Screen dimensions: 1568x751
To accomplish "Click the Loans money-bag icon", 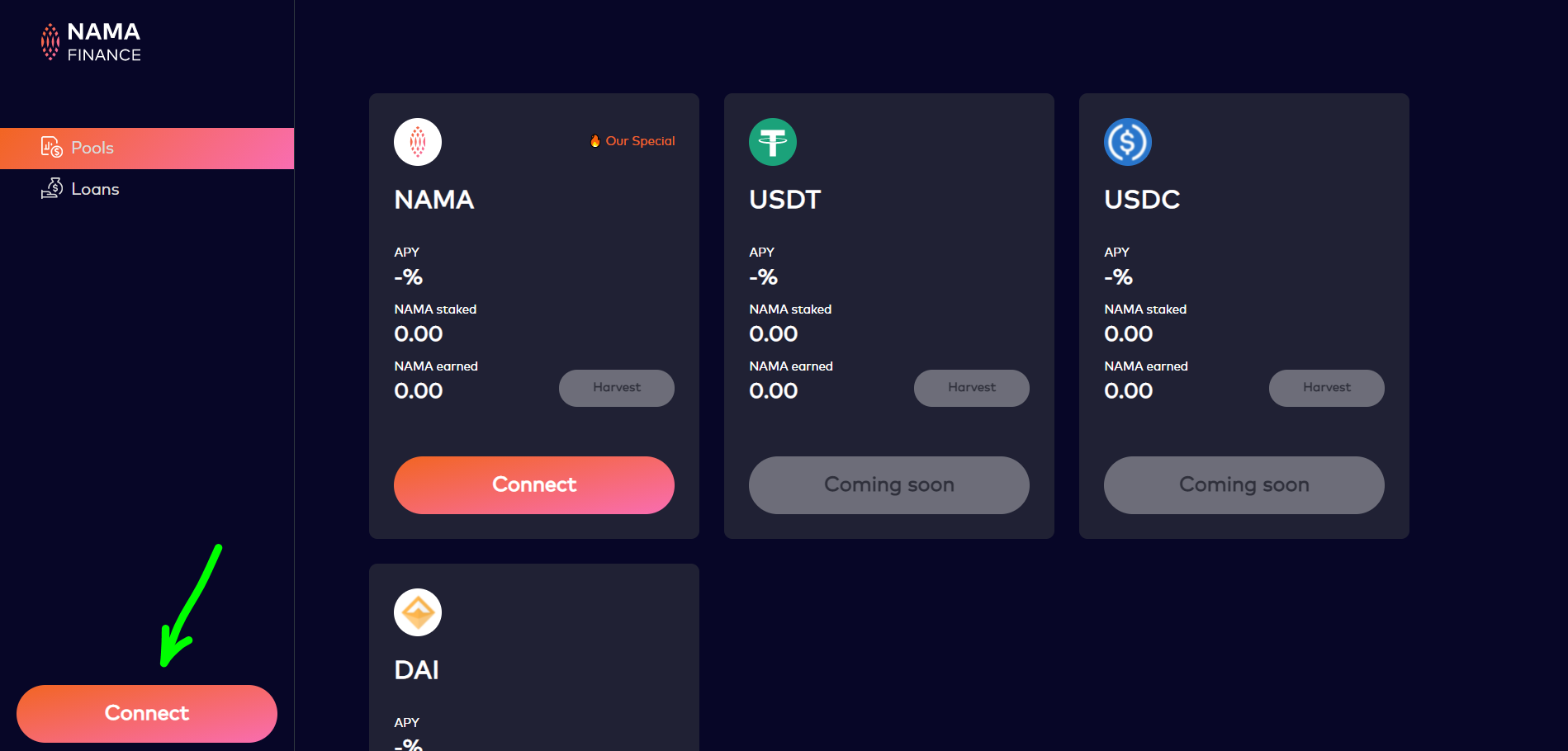I will [x=52, y=188].
